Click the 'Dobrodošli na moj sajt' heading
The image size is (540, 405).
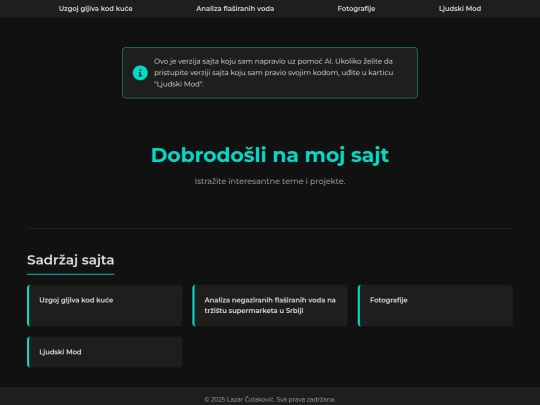(x=270, y=155)
